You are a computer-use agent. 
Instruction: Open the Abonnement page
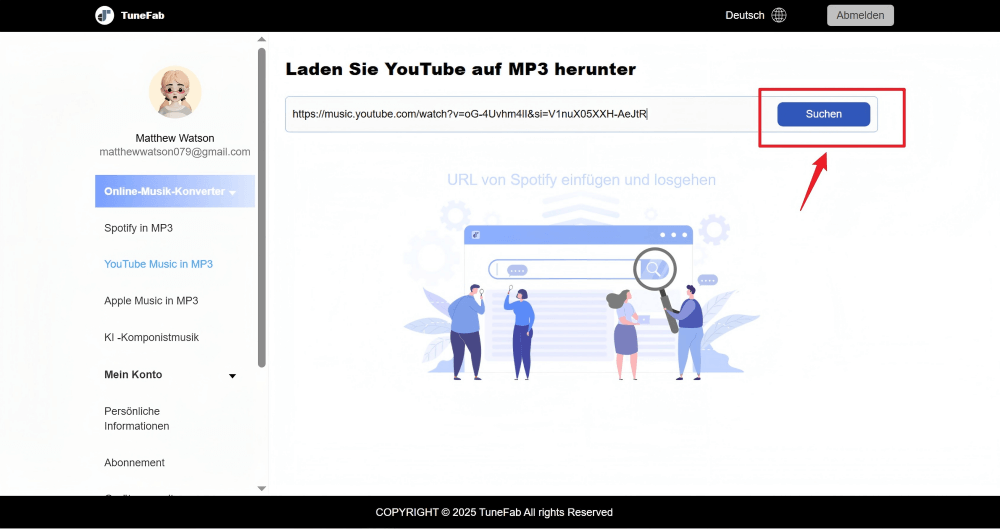pos(134,463)
